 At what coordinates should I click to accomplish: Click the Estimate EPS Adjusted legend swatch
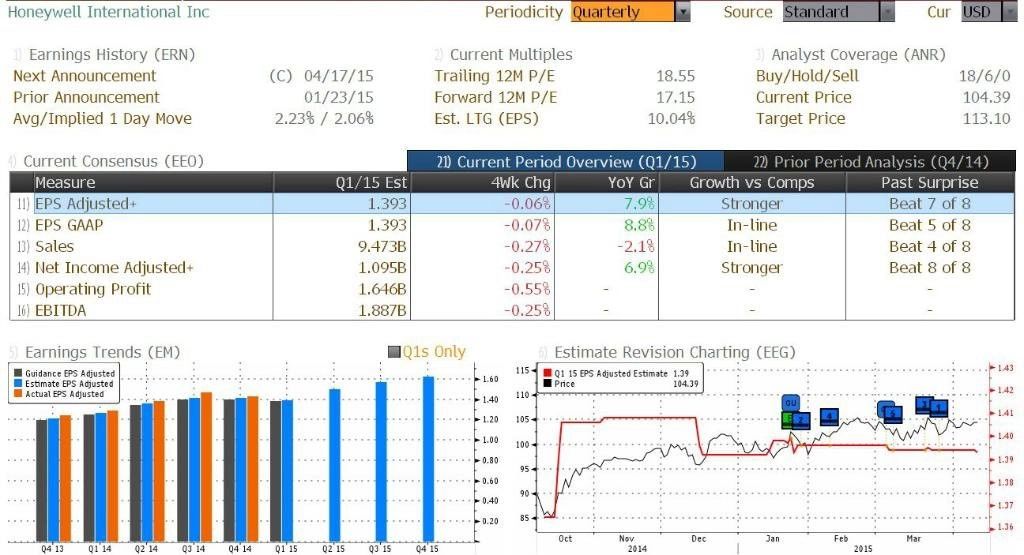pyautogui.click(x=18, y=384)
